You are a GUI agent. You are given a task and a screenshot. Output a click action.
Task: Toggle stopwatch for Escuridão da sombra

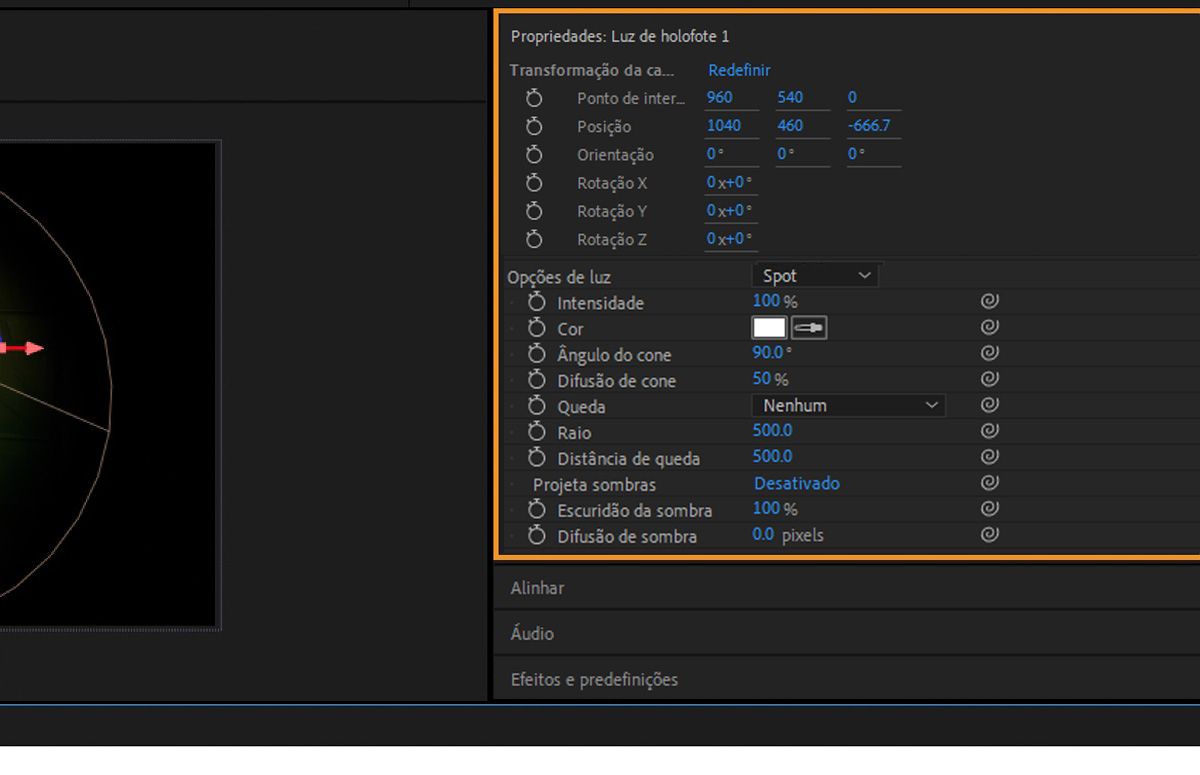tap(537, 510)
